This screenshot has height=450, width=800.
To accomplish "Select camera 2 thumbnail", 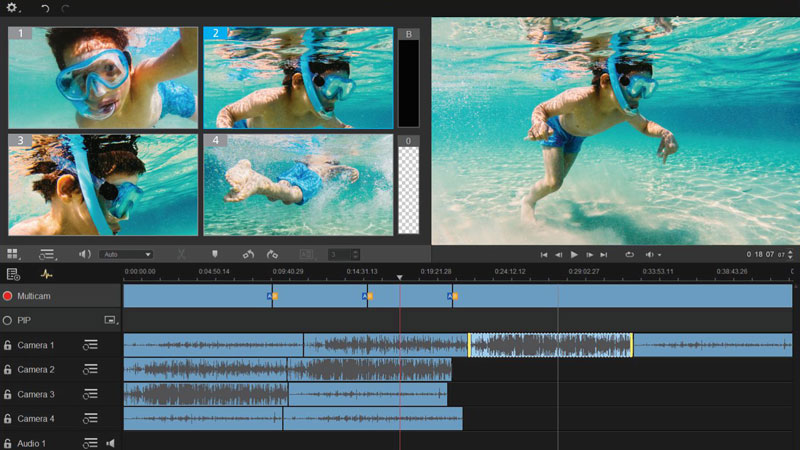I will tap(298, 78).
